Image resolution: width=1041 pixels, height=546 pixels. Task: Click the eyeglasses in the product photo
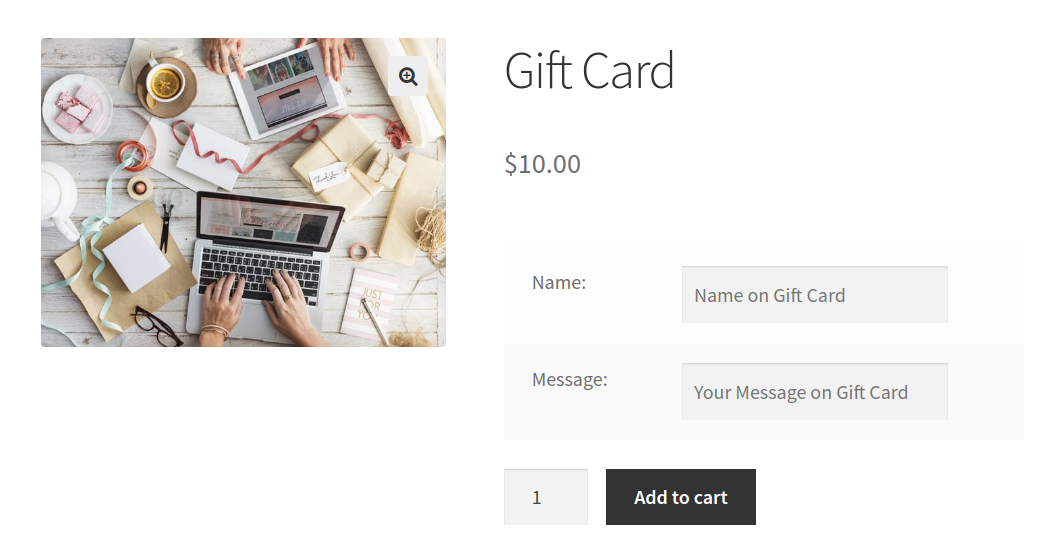[157, 325]
